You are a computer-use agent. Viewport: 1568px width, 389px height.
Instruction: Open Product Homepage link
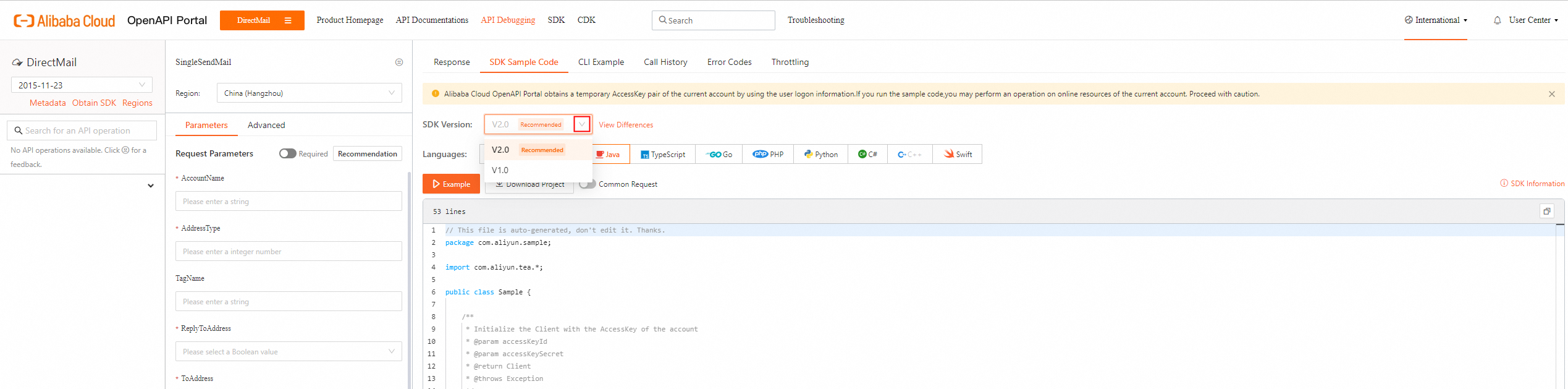pos(350,20)
